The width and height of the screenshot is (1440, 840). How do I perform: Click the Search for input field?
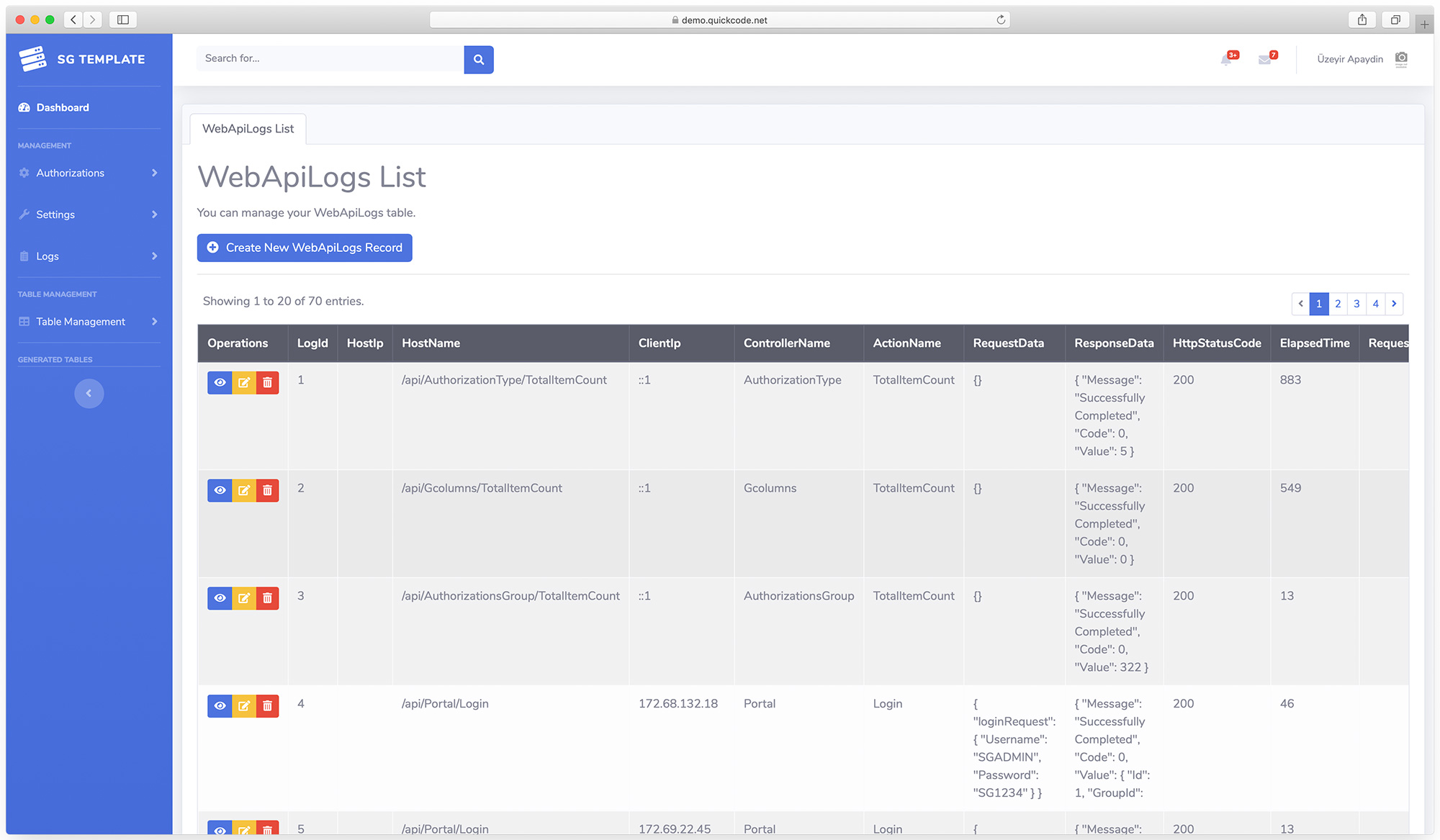(330, 58)
